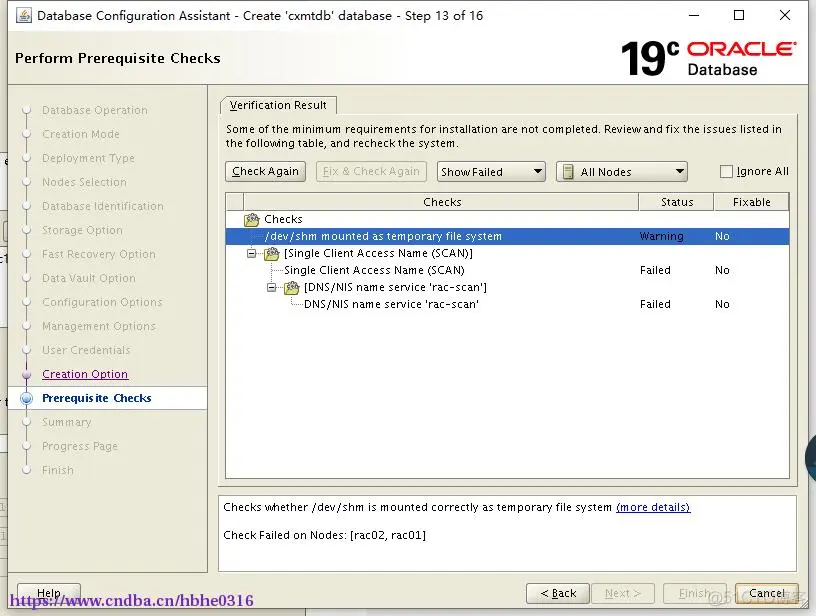Click the Summary step in sidebar

coord(67,422)
